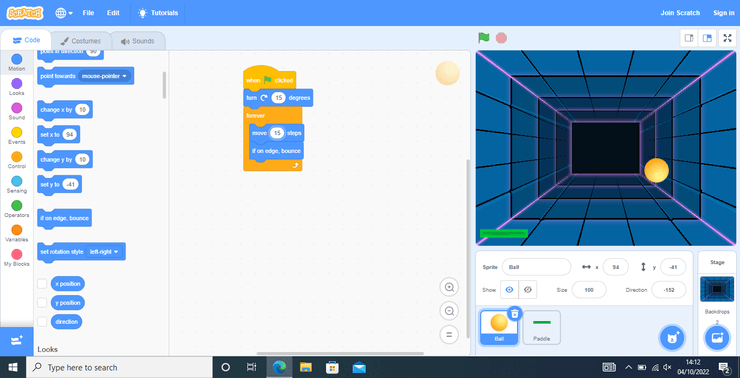740x378 pixels.
Task: Open the language globe dropdown
Action: (64, 13)
